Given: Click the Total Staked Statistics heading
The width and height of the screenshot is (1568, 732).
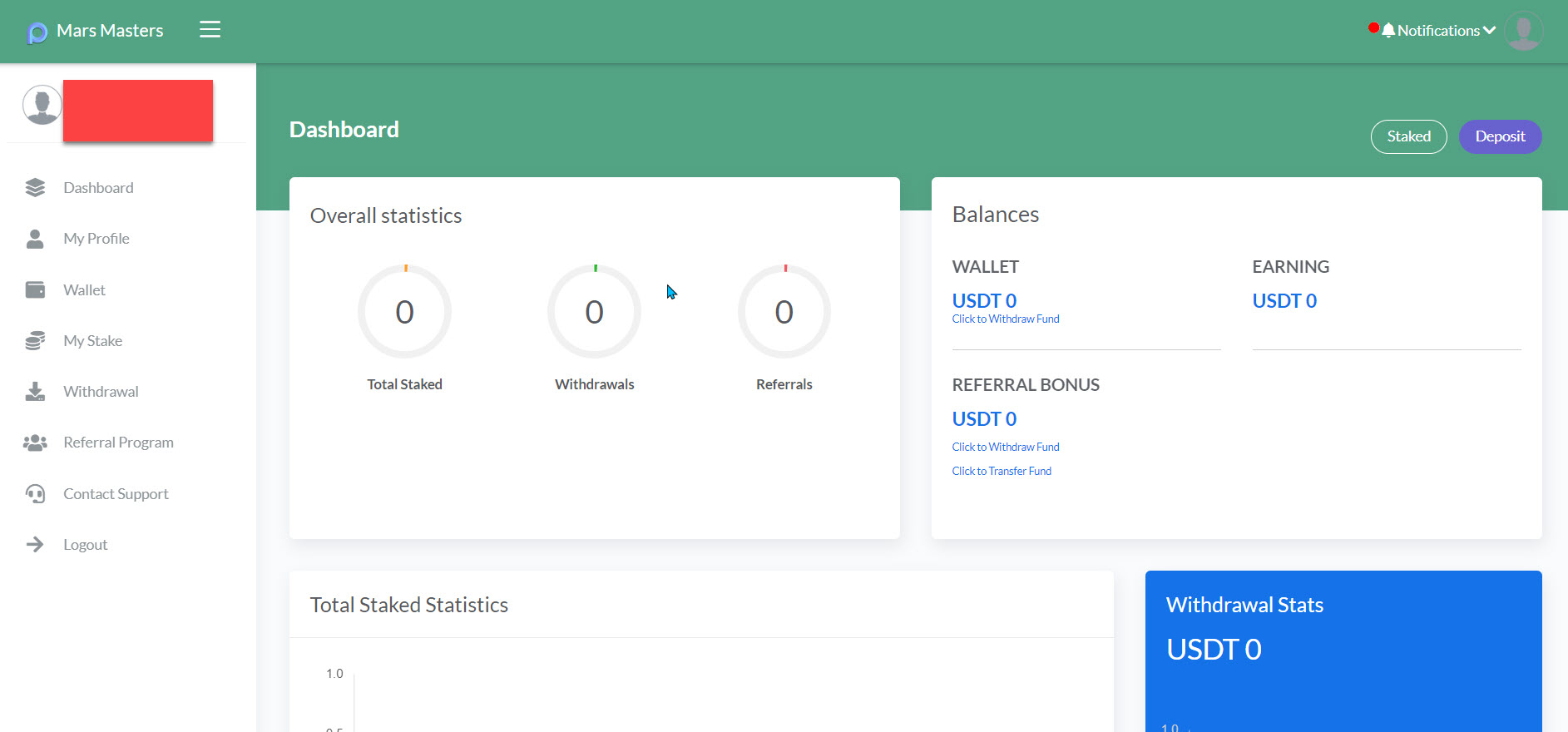Looking at the screenshot, I should coord(409,606).
